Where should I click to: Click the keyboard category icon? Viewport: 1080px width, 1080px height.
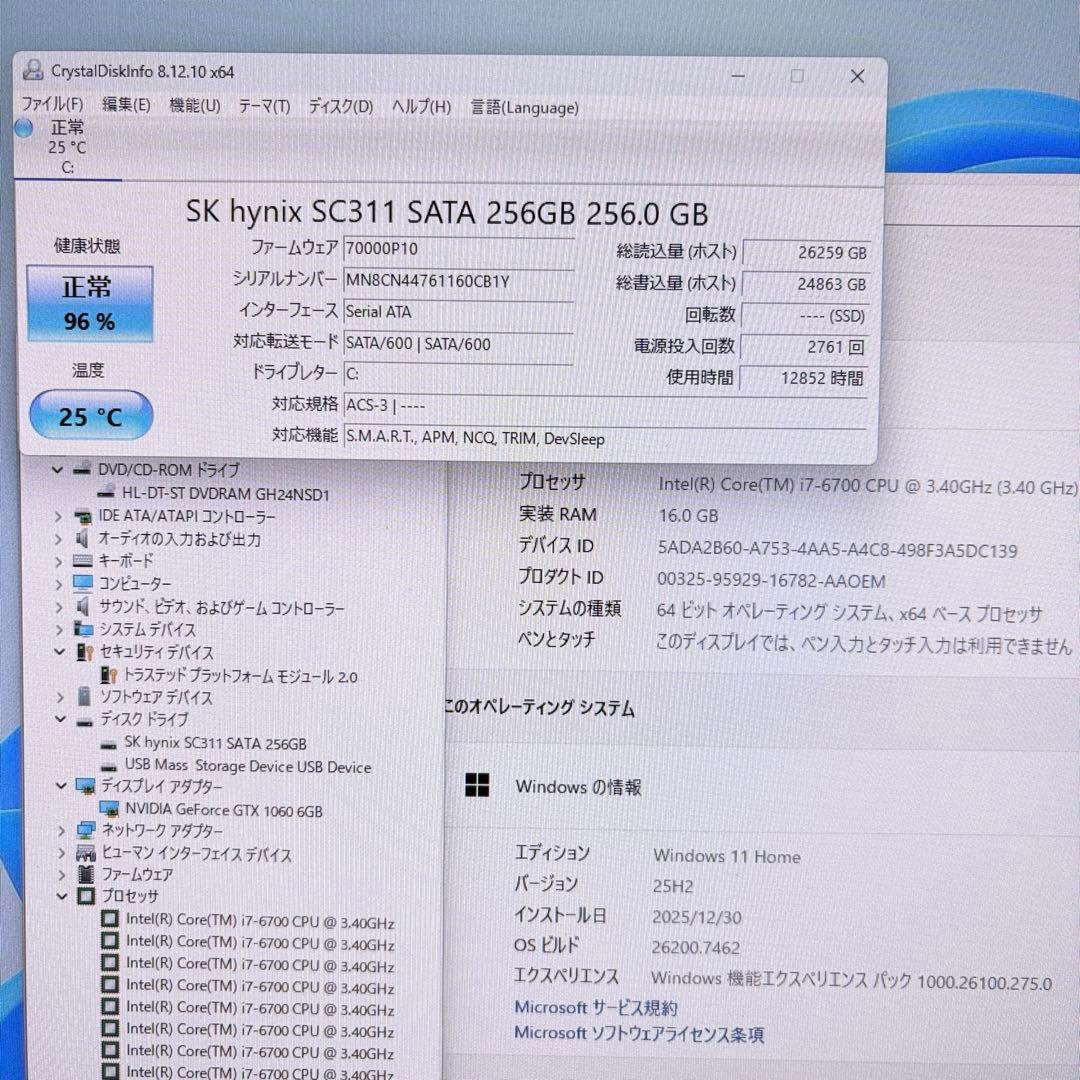click(83, 561)
